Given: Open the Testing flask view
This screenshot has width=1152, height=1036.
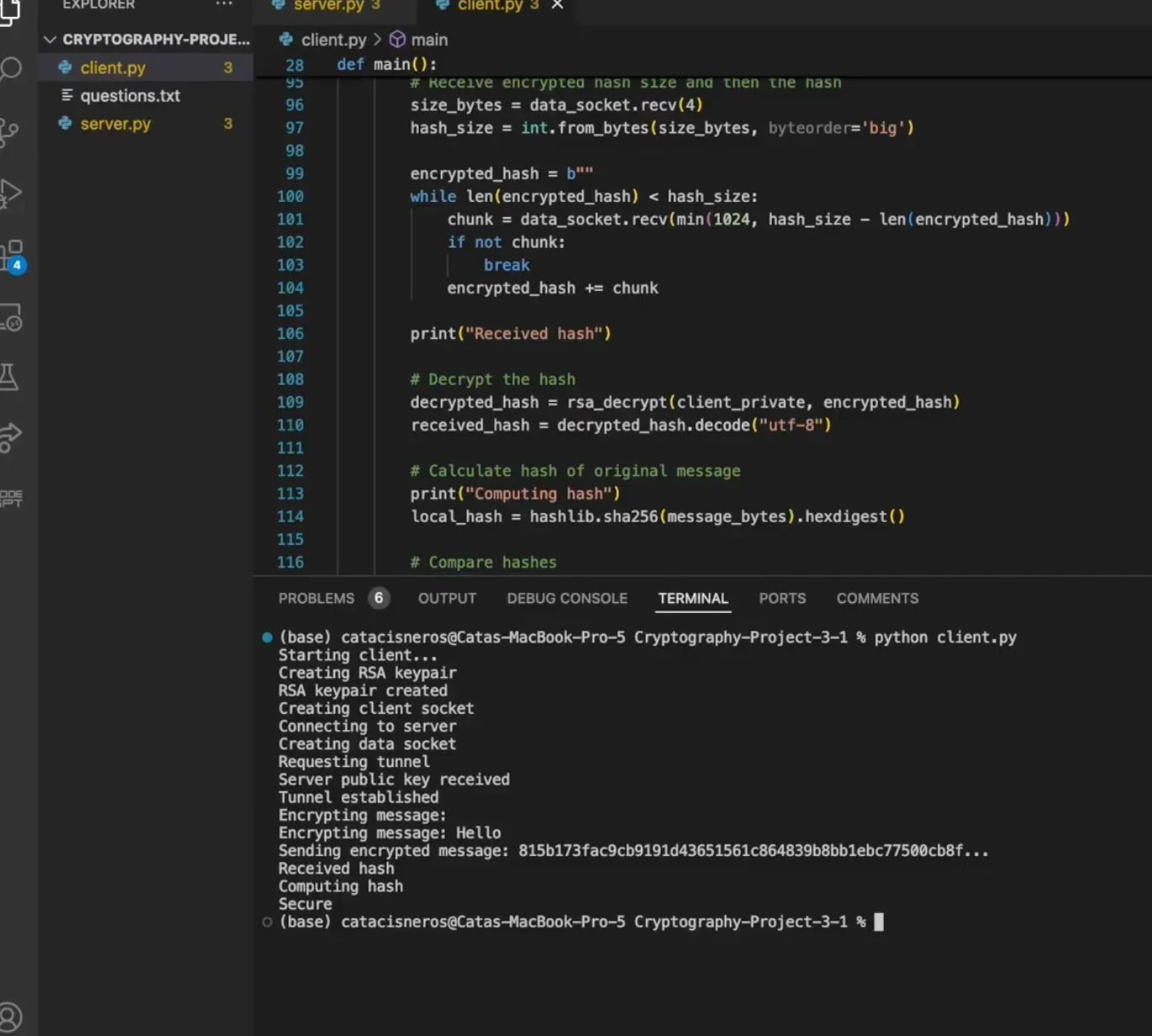Looking at the screenshot, I should click(9, 377).
